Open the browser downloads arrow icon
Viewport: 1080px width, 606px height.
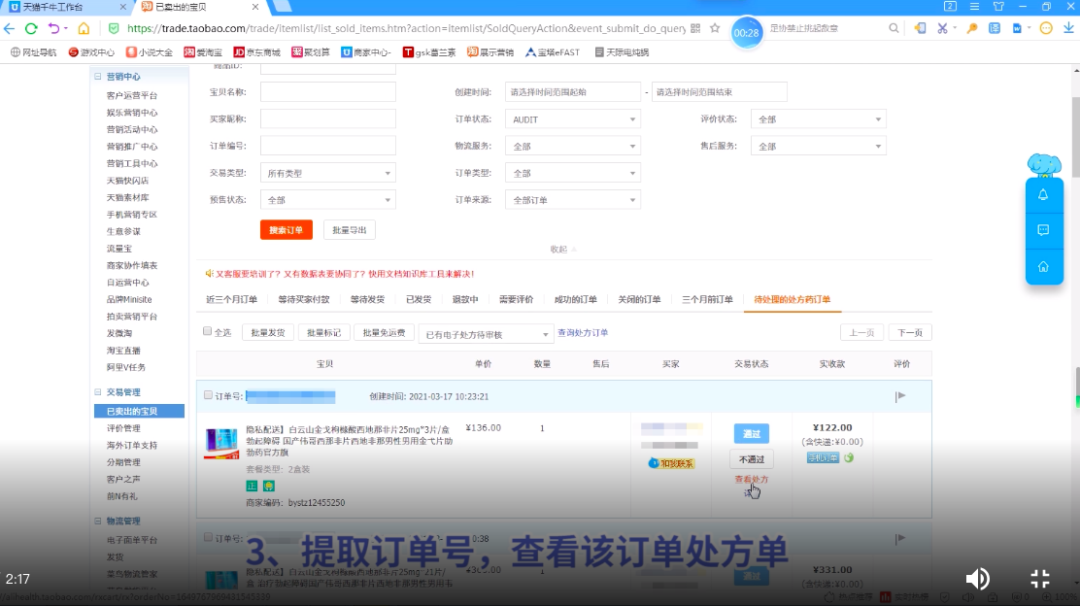coord(1068,28)
